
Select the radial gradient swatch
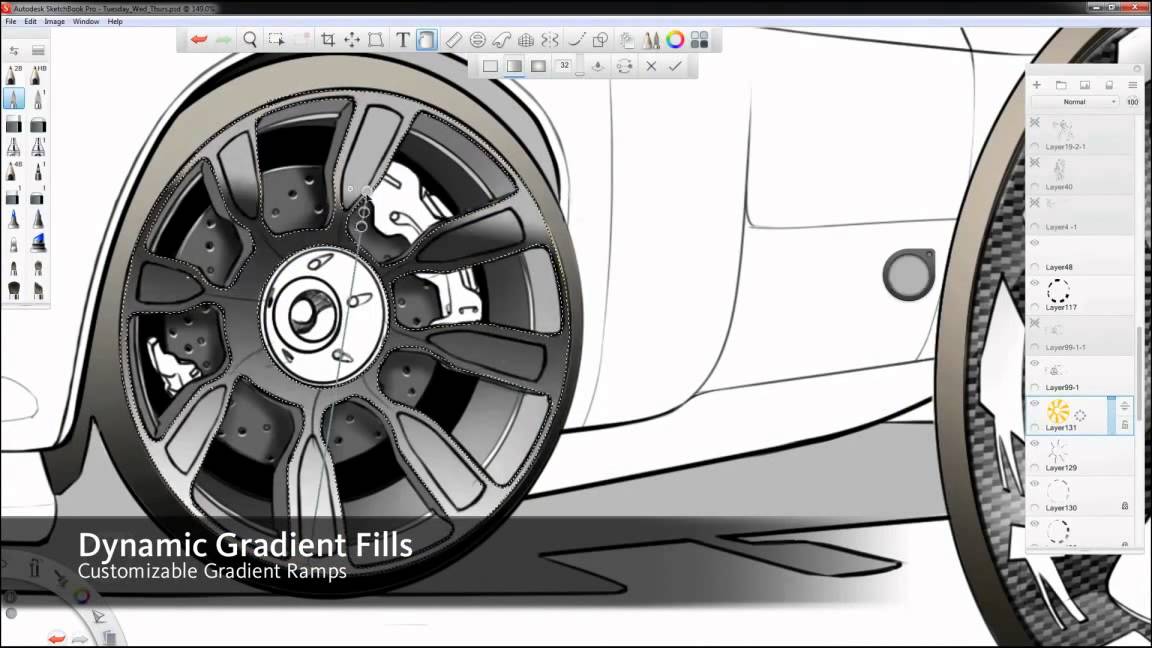point(538,66)
